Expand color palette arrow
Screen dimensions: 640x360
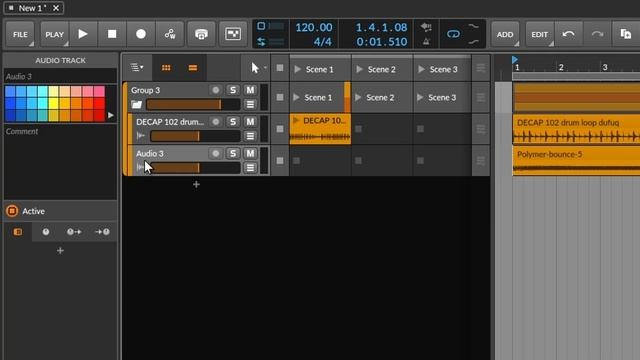click(111, 116)
